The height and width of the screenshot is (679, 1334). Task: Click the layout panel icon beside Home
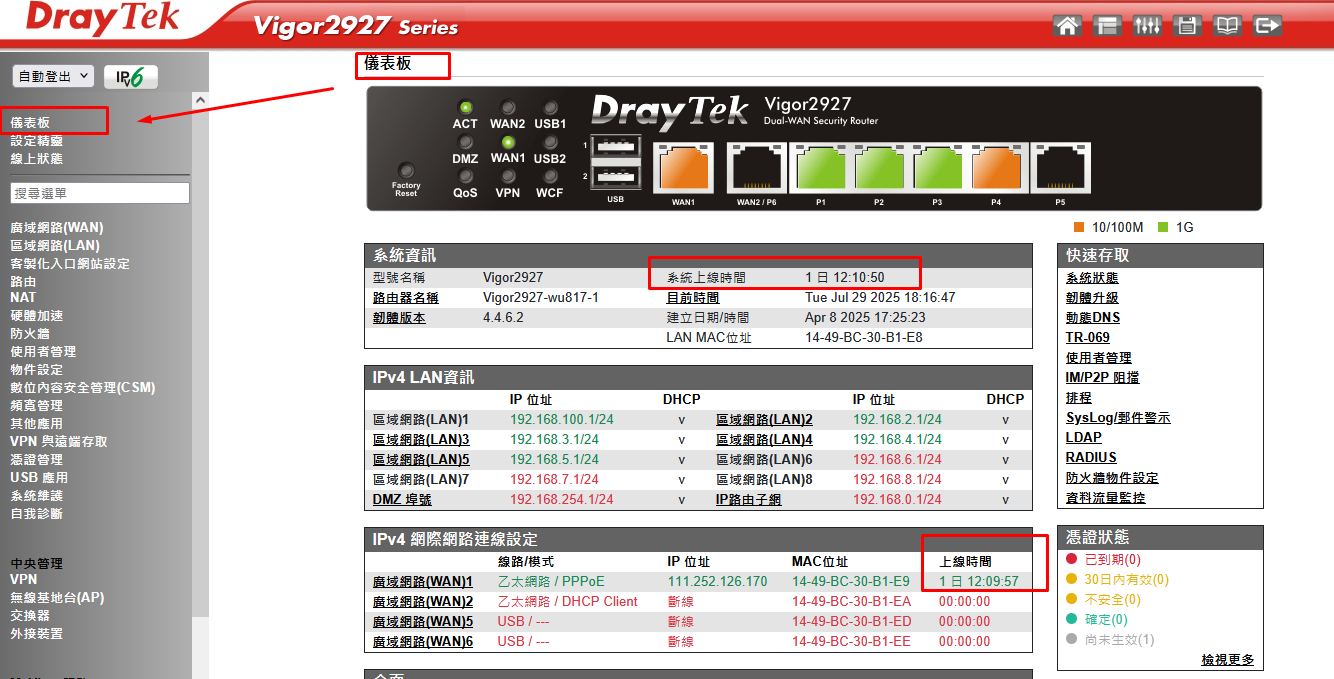1107,26
